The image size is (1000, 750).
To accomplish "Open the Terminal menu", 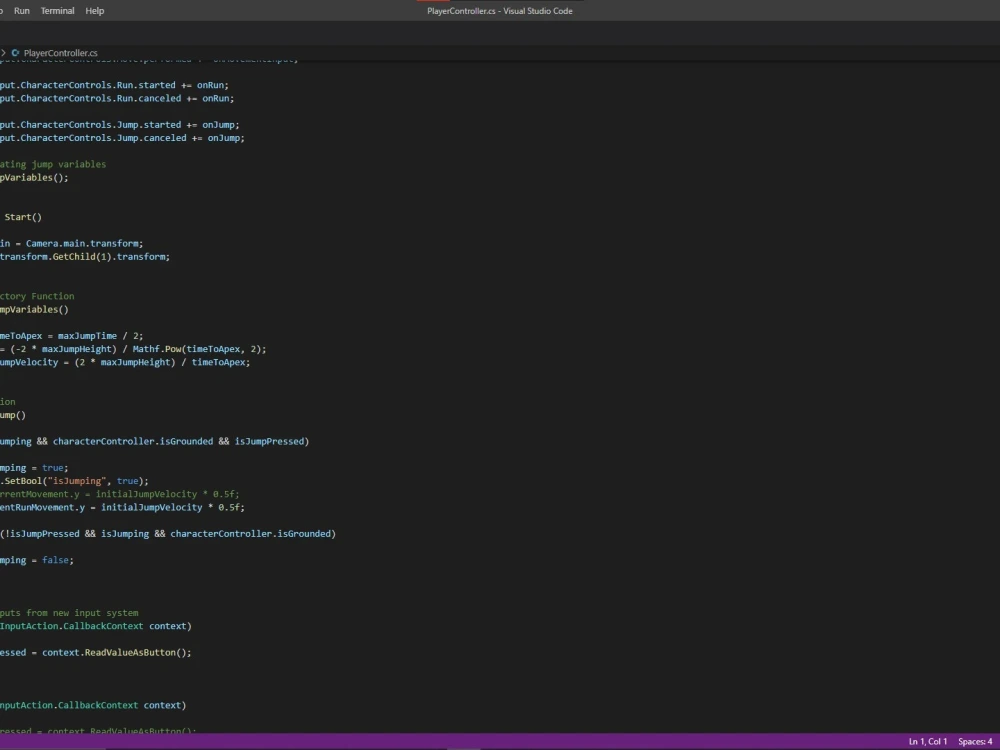I will coord(57,11).
